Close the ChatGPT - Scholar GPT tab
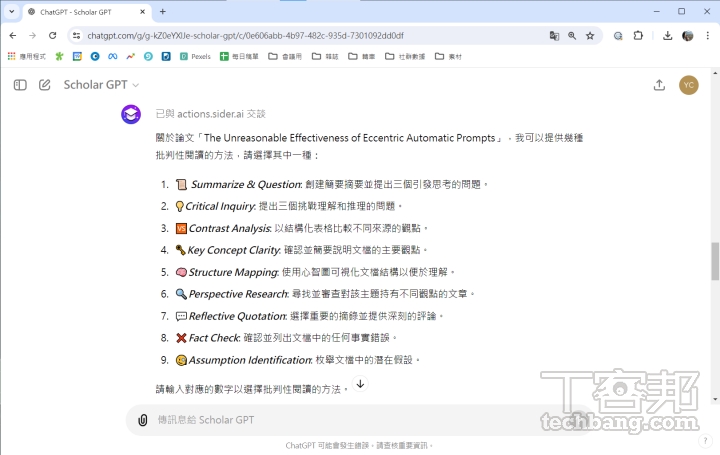The height and width of the screenshot is (455, 720). click(142, 11)
